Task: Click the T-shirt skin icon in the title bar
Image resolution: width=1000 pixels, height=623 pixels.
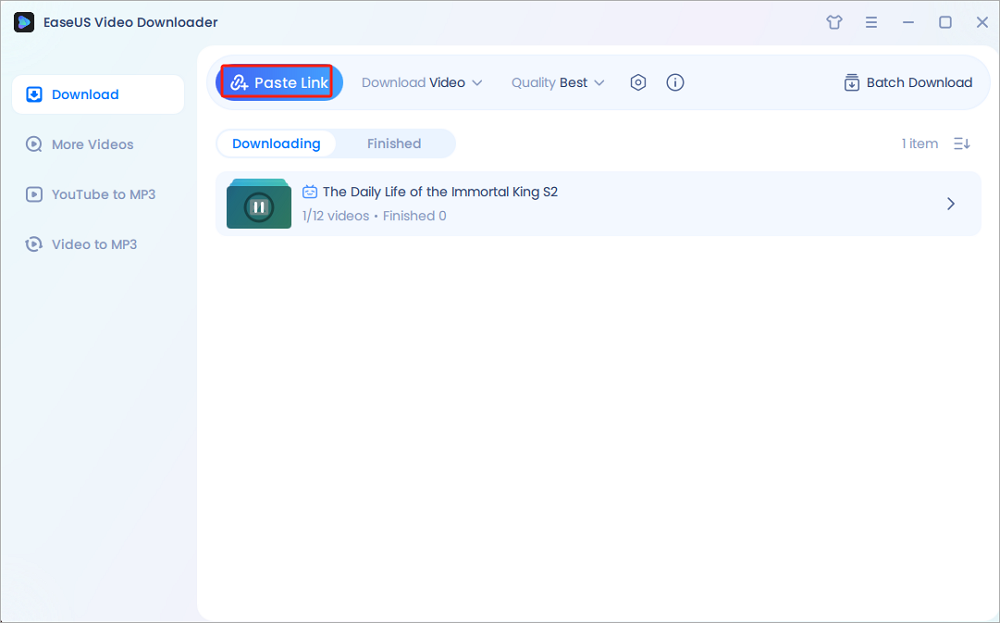Action: (x=834, y=22)
